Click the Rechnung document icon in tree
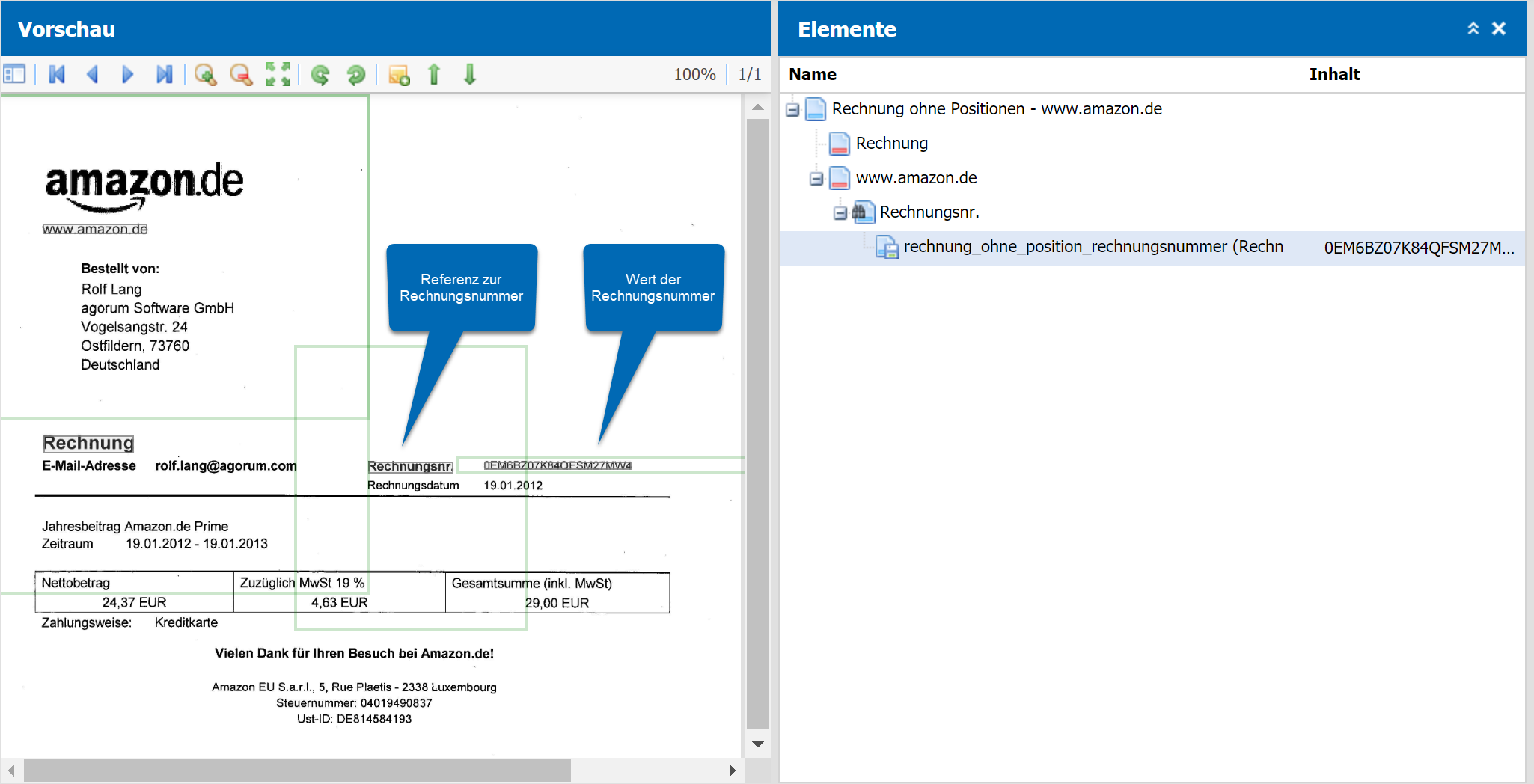The image size is (1534, 784). click(840, 143)
